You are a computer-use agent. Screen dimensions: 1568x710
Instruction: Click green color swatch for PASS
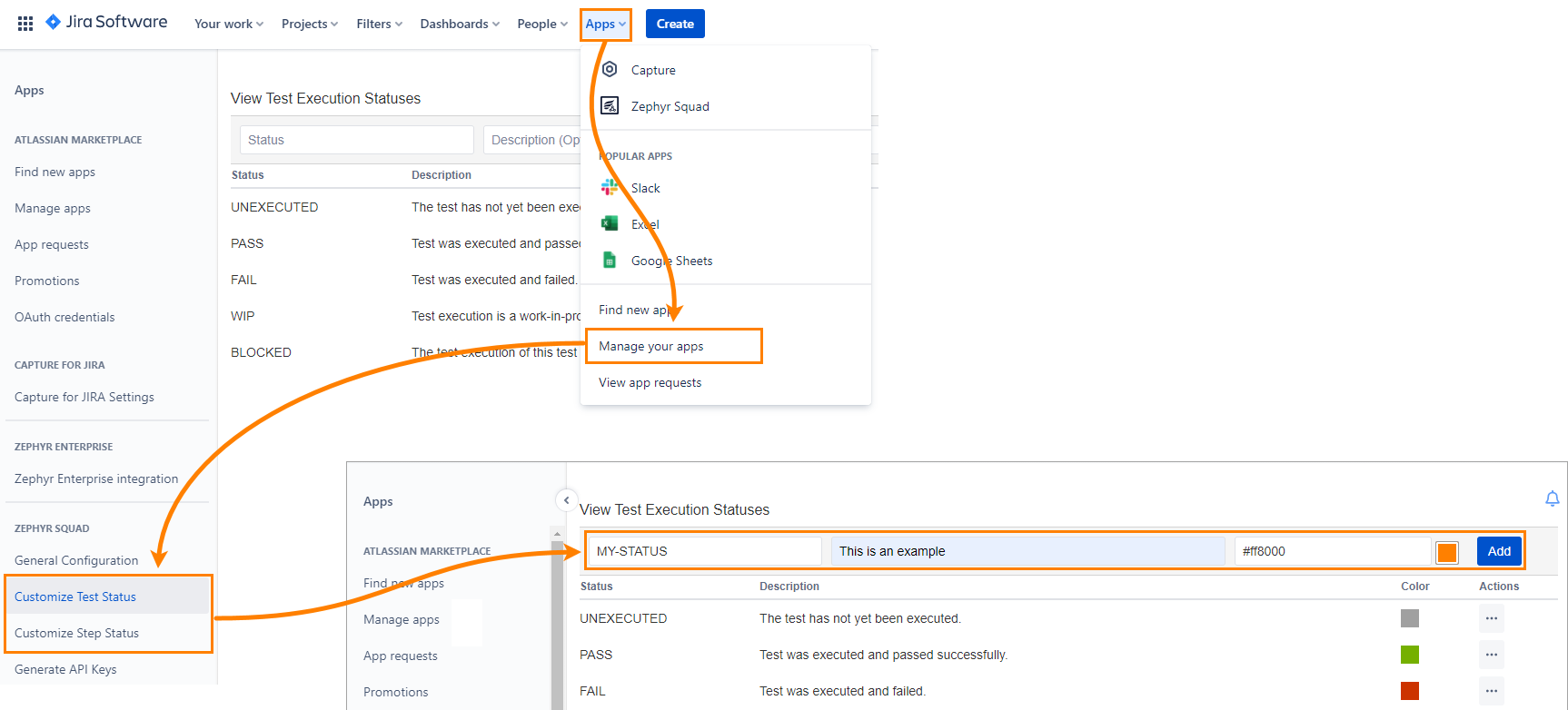coord(1410,655)
